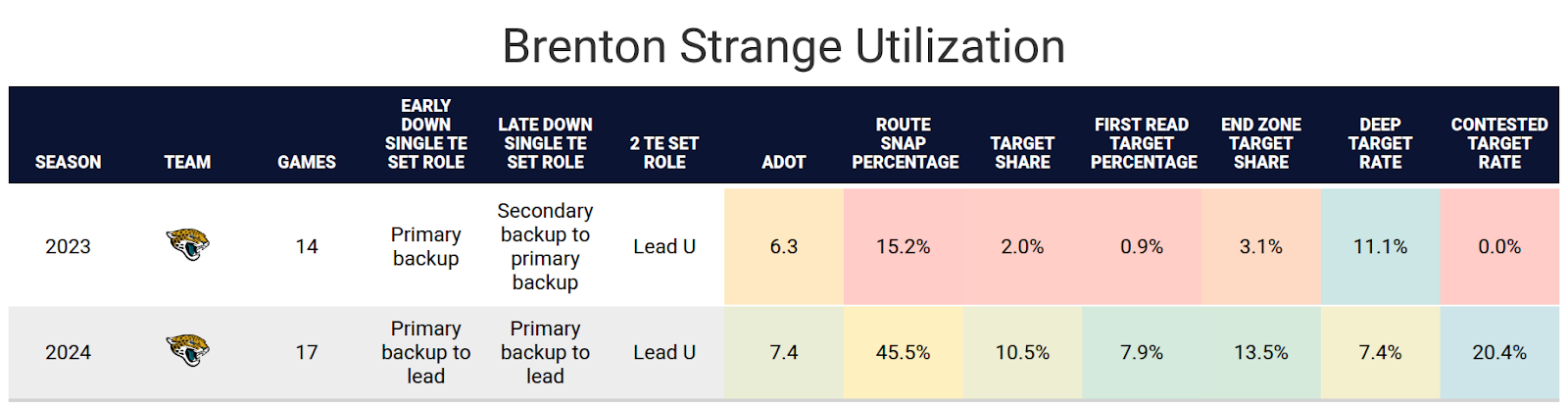This screenshot has height=408, width=1568.
Task: Click the Brenton Strange Utilization title
Action: pos(783,46)
